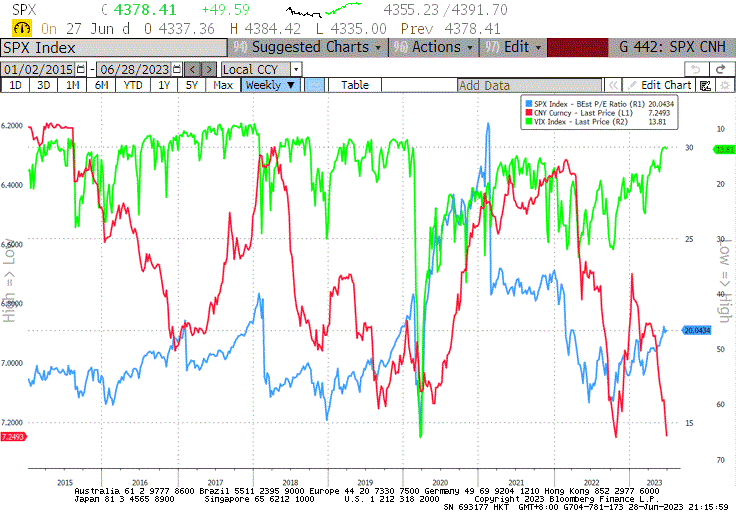Click the High value 4384.42
Viewport: 736px width, 530px height.
click(273, 29)
